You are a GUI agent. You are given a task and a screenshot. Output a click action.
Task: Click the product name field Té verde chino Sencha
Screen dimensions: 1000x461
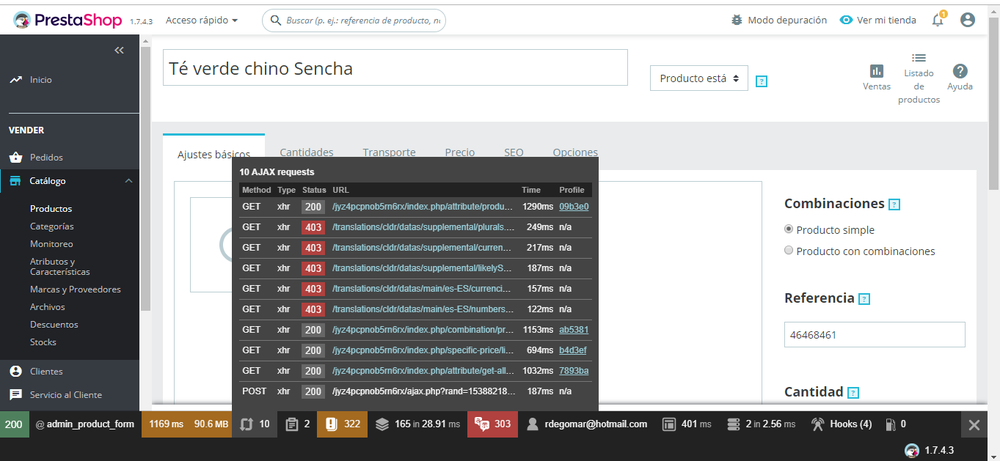395,68
